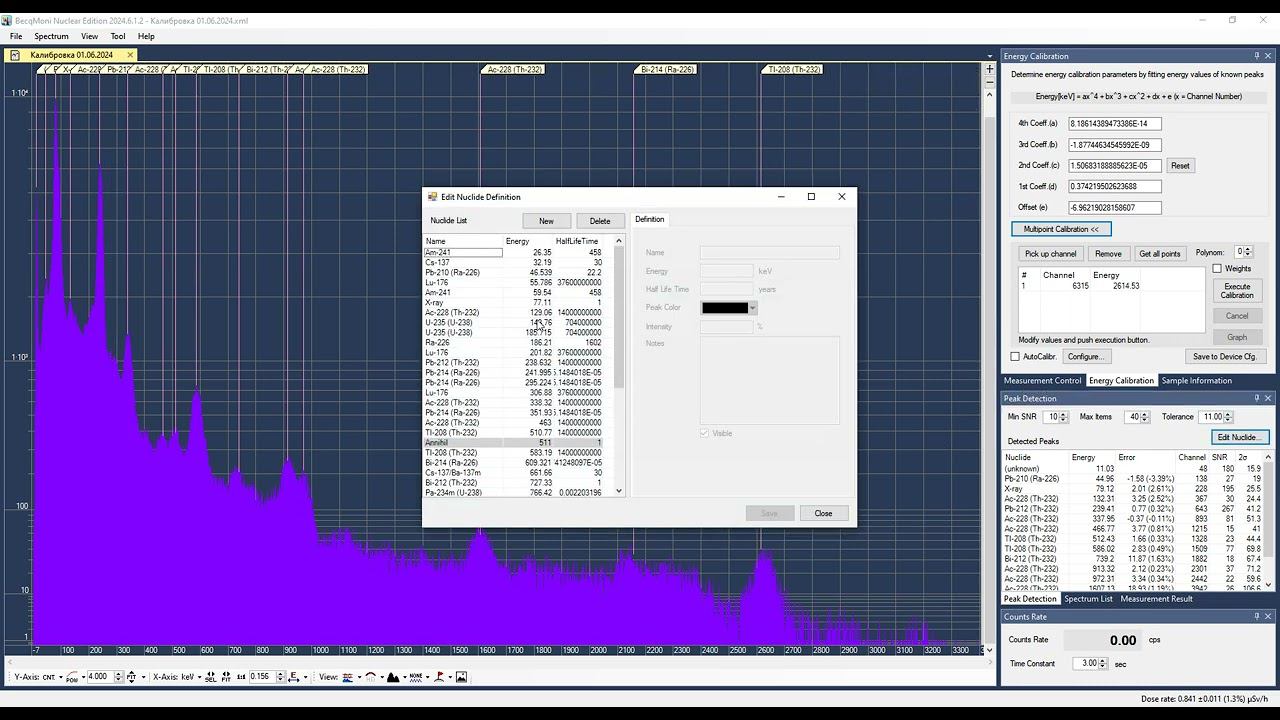This screenshot has width=1280, height=720.
Task: Click the document icon on Калибровка tab
Action: (x=15, y=55)
